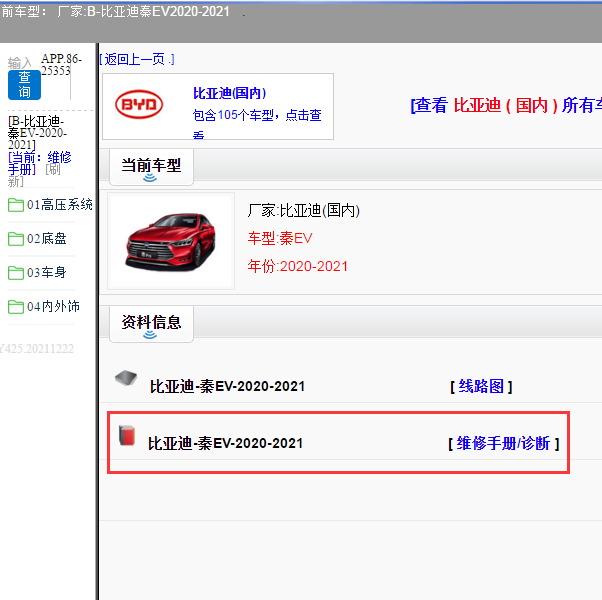Click the red 秦EV car thumbnail
Image resolution: width=602 pixels, height=600 pixels.
coord(171,241)
